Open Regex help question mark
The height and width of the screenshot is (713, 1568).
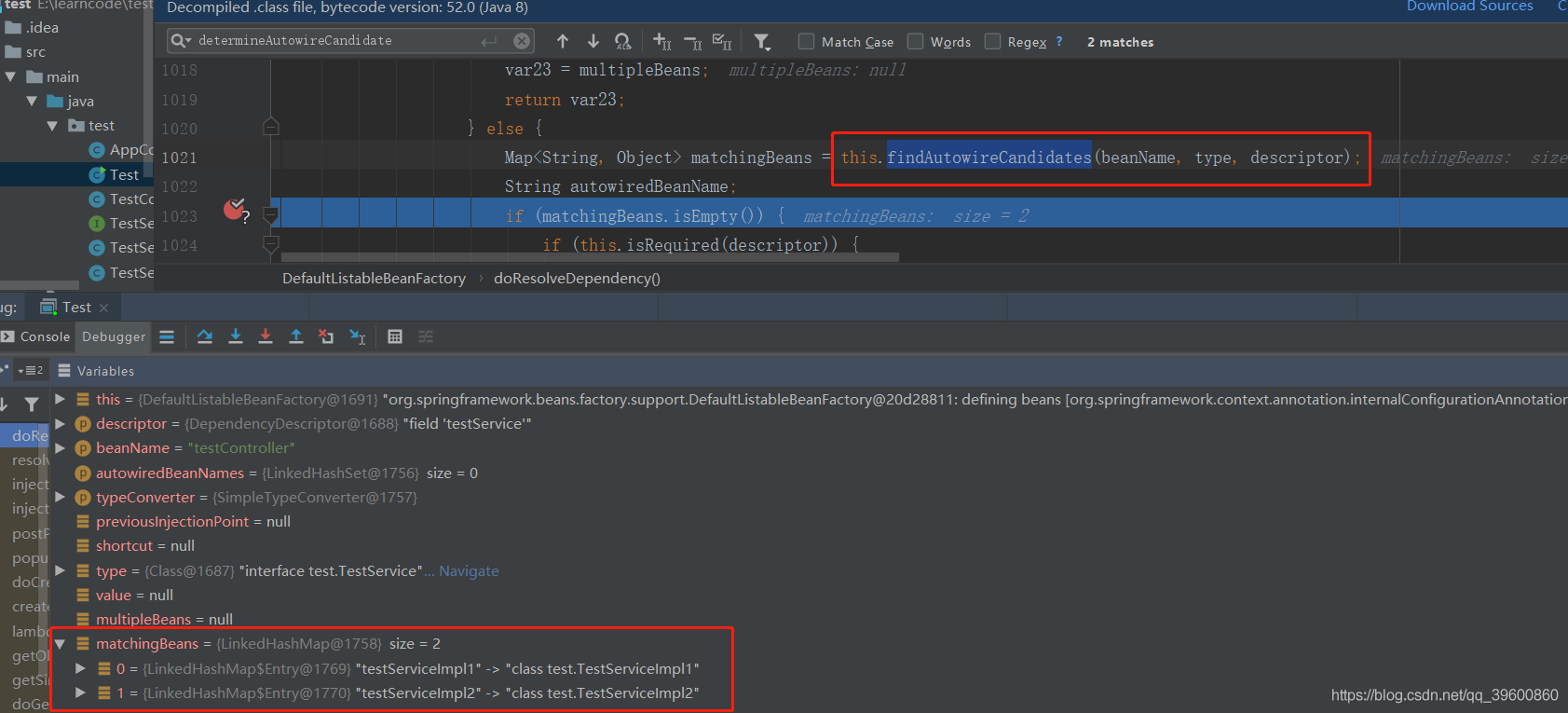click(1058, 41)
